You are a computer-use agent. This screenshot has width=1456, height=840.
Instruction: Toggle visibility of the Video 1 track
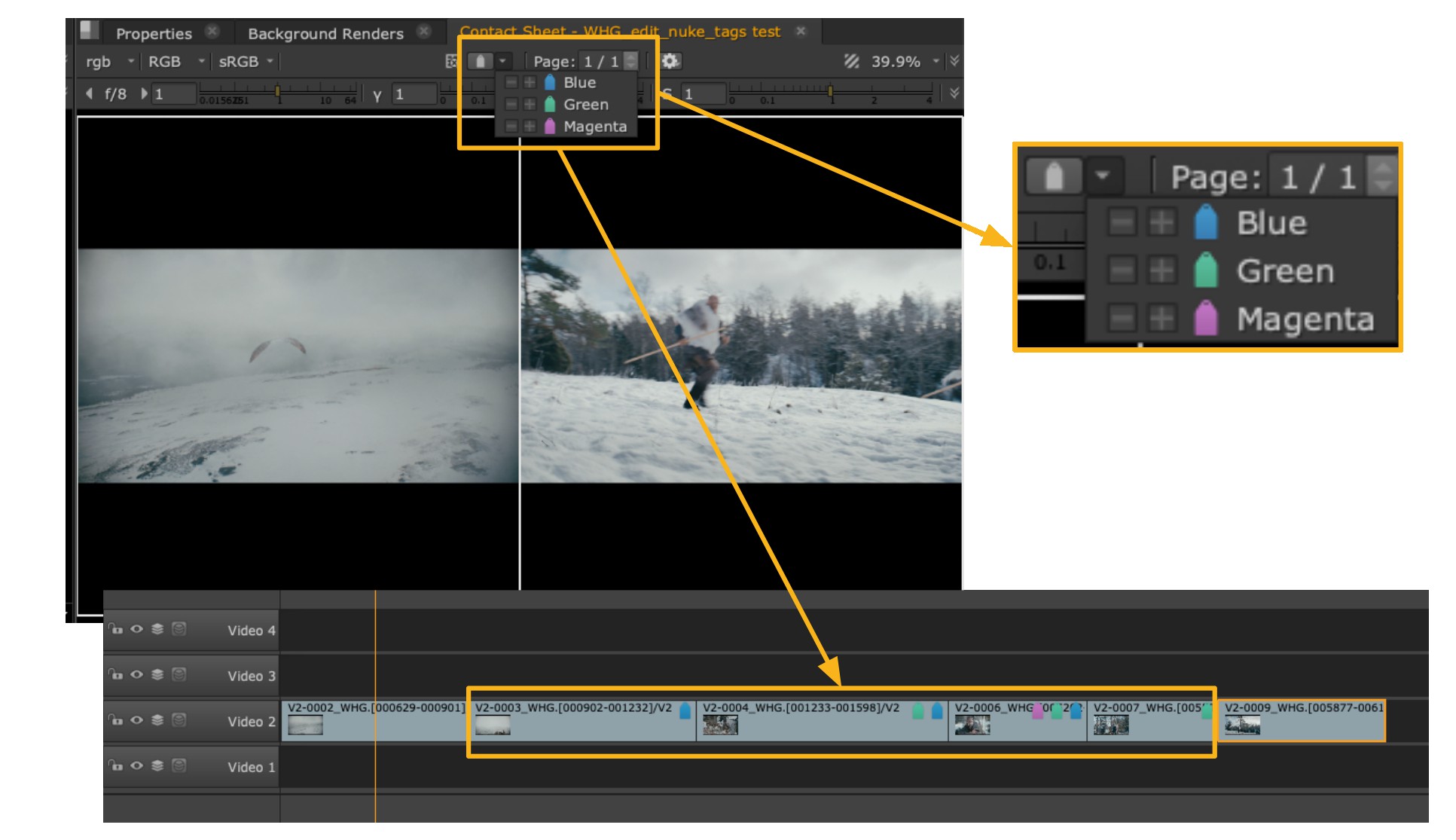[x=136, y=765]
